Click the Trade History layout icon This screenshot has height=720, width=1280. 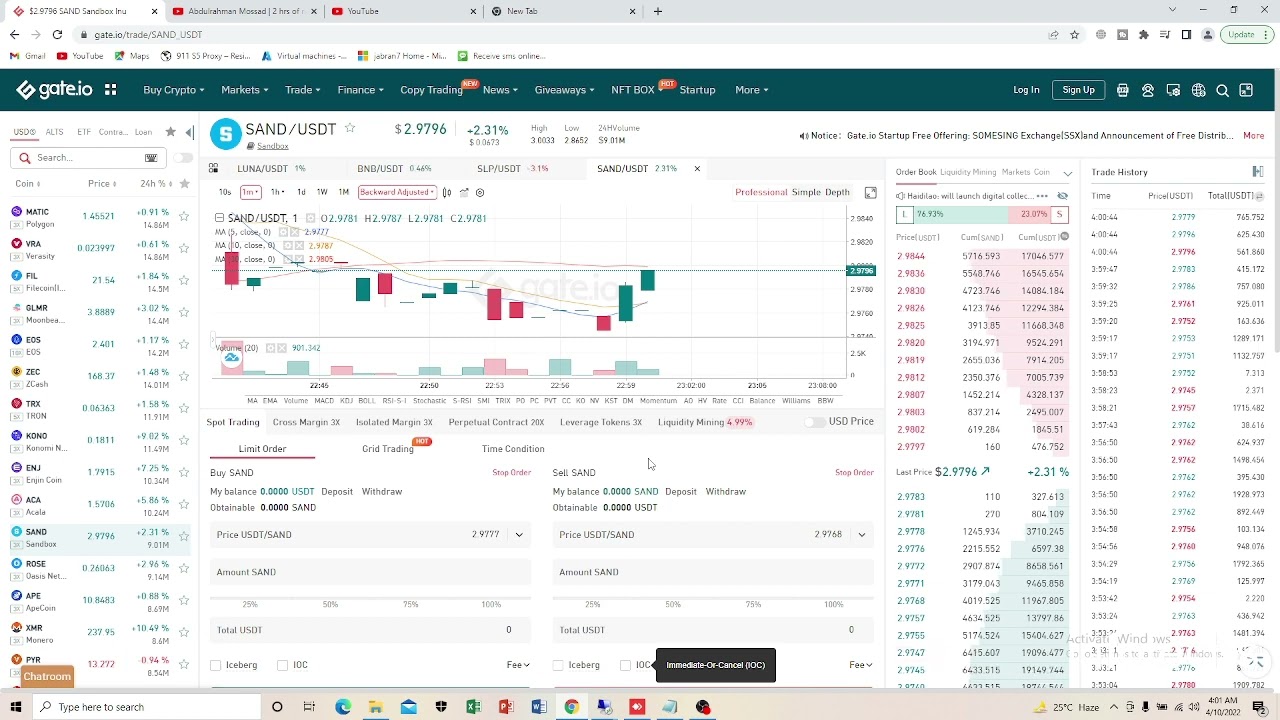coord(1257,172)
